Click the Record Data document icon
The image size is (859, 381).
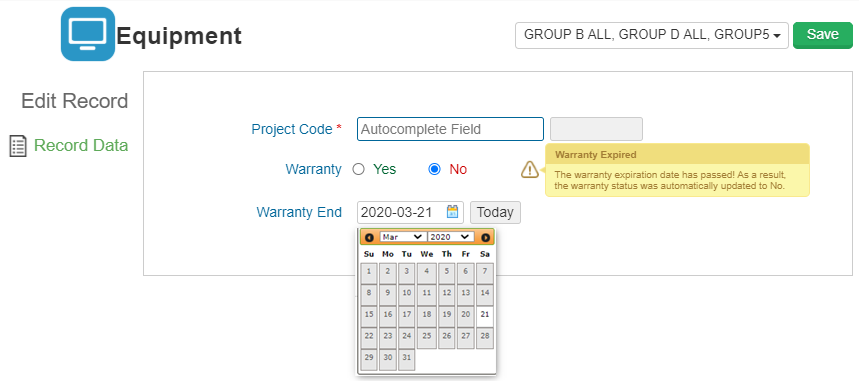click(18, 146)
